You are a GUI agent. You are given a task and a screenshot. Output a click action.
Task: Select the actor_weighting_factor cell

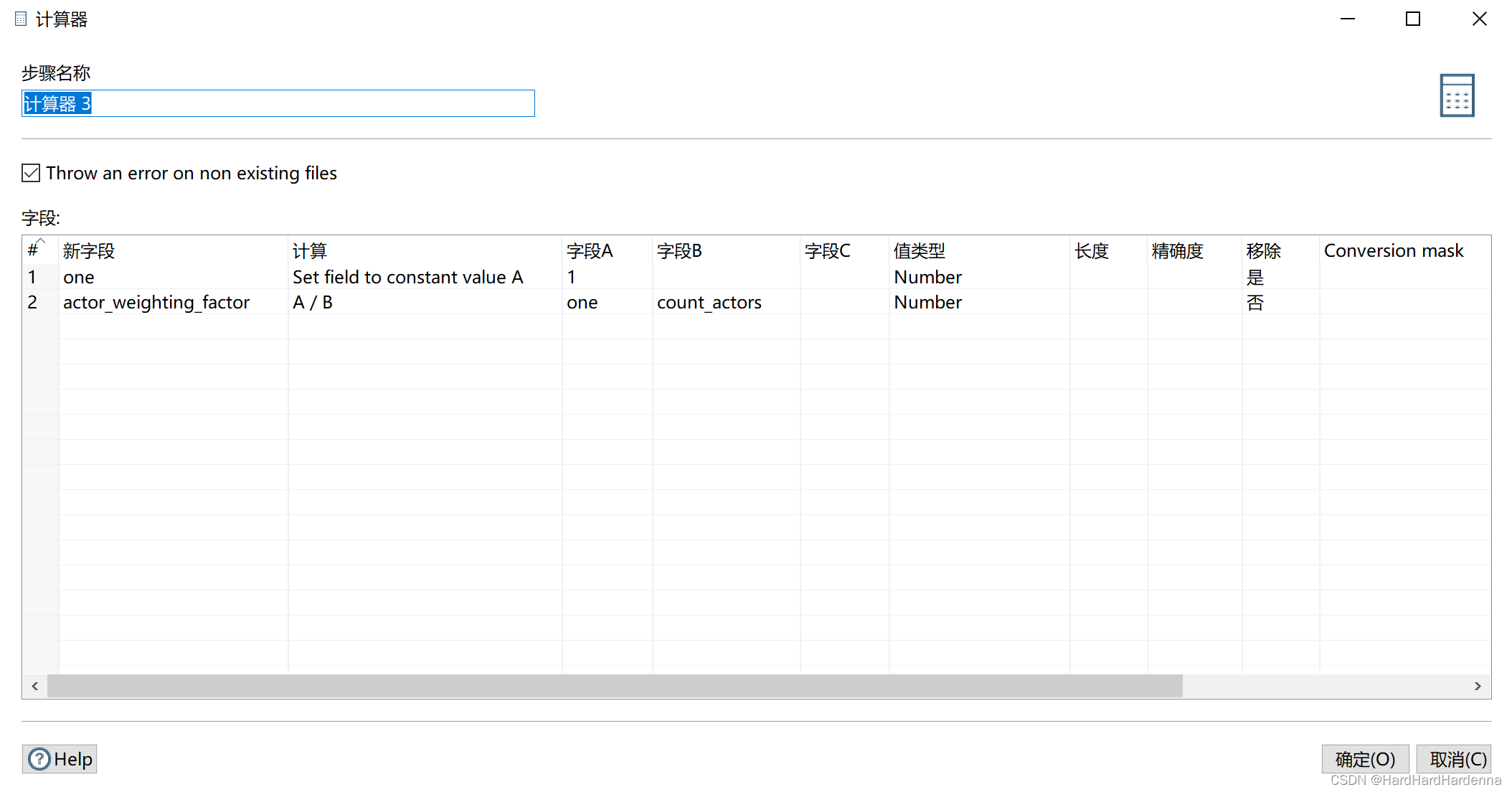tap(173, 302)
